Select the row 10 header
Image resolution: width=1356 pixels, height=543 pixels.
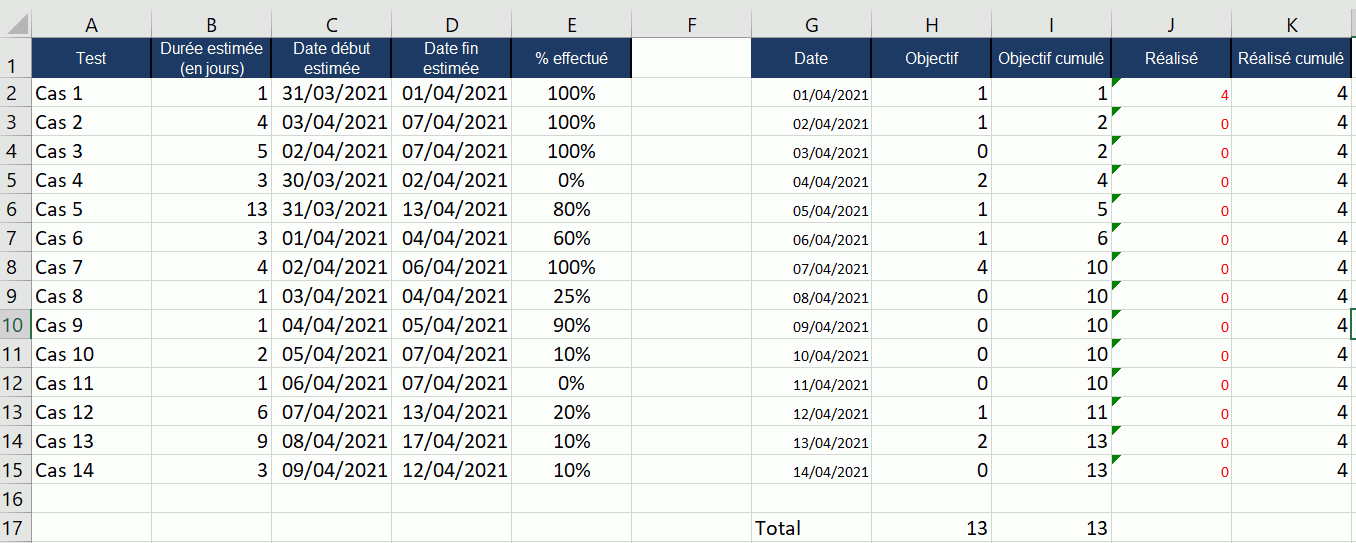tap(15, 325)
